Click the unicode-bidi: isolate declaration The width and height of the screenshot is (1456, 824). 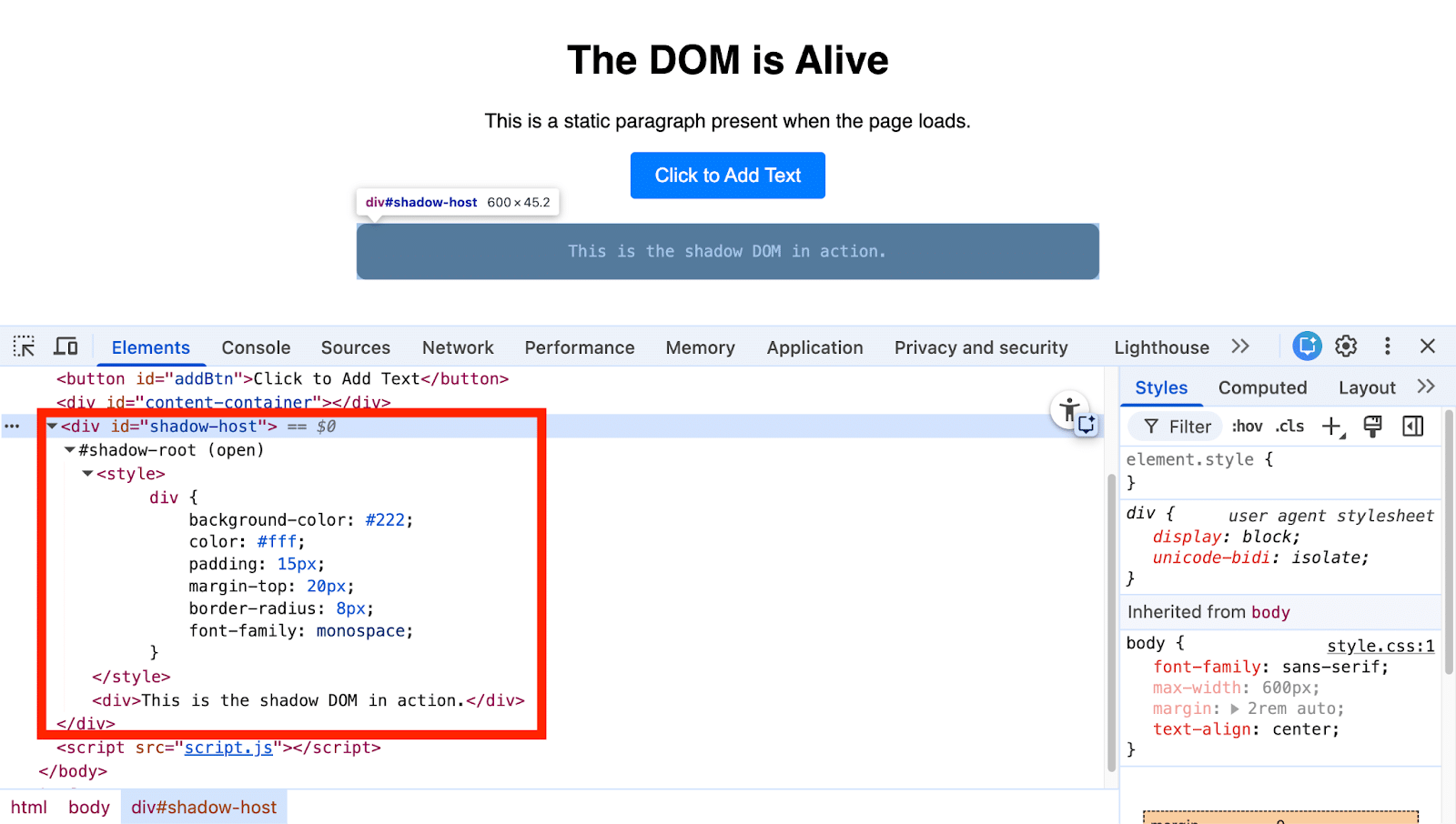(1261, 558)
